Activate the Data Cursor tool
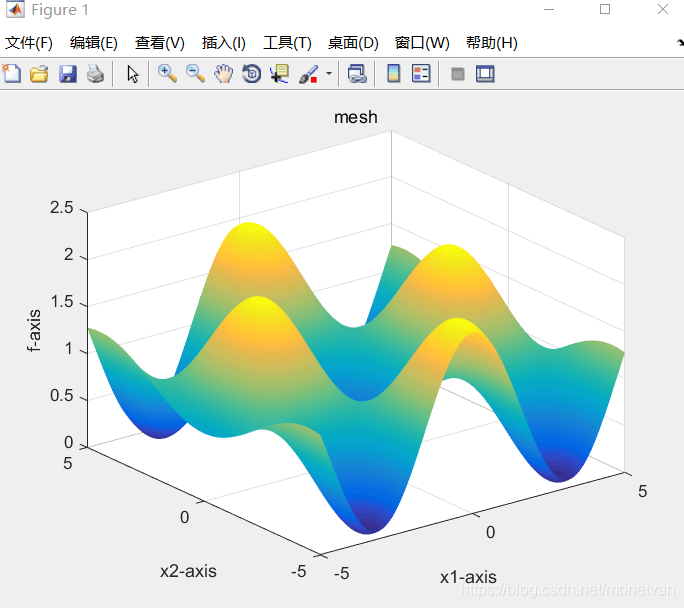Image resolution: width=684 pixels, height=608 pixels. 280,74
